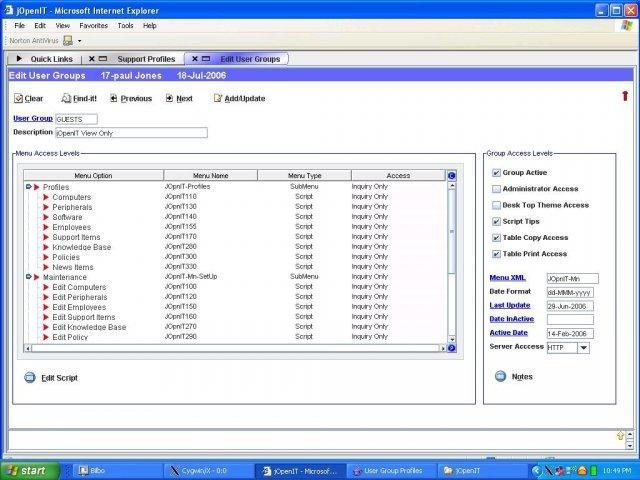
Task: Click the Add/Update document icon
Action: point(218,98)
